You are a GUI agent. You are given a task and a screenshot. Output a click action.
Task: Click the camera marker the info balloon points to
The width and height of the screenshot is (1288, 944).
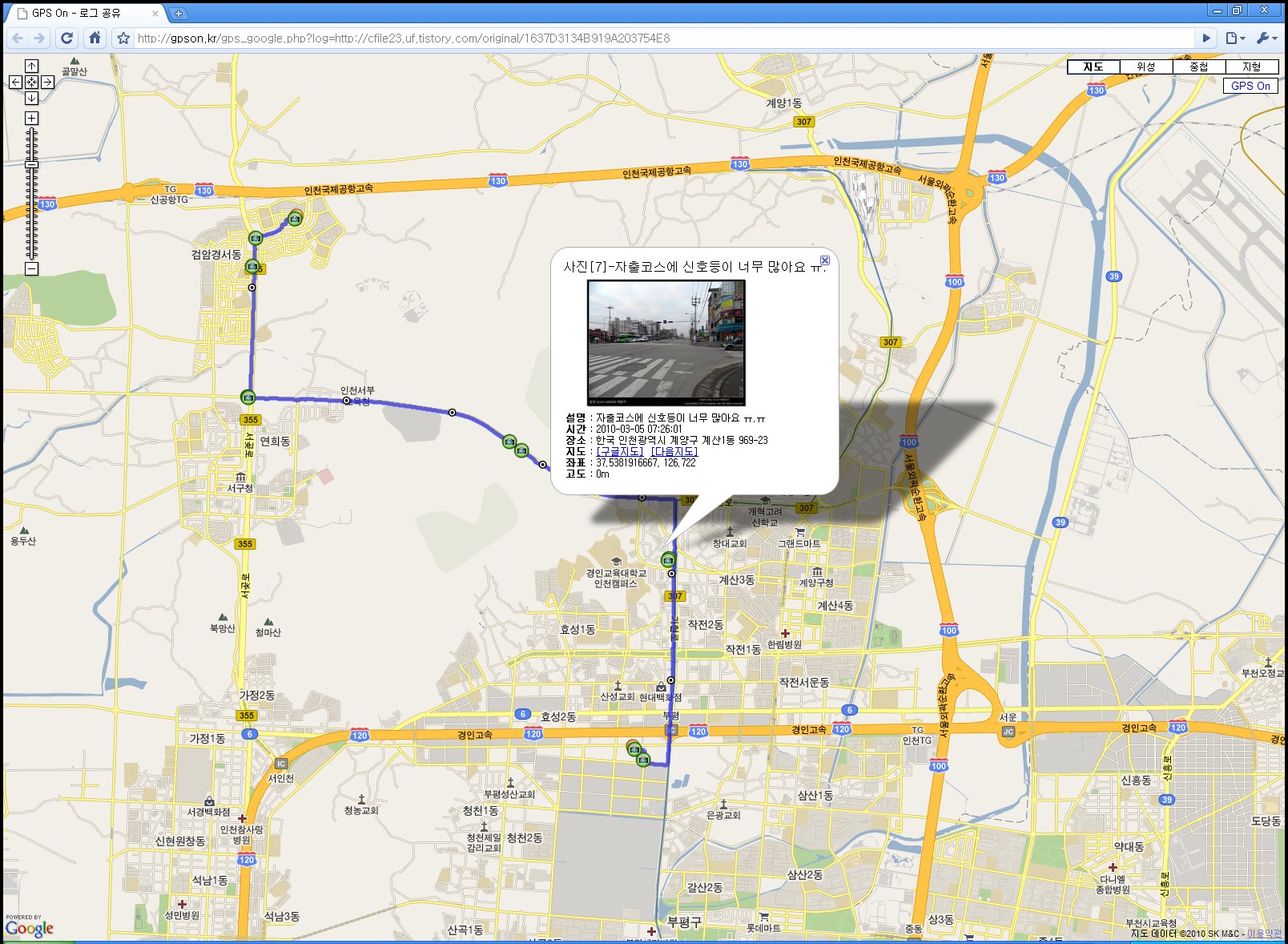tap(668, 559)
